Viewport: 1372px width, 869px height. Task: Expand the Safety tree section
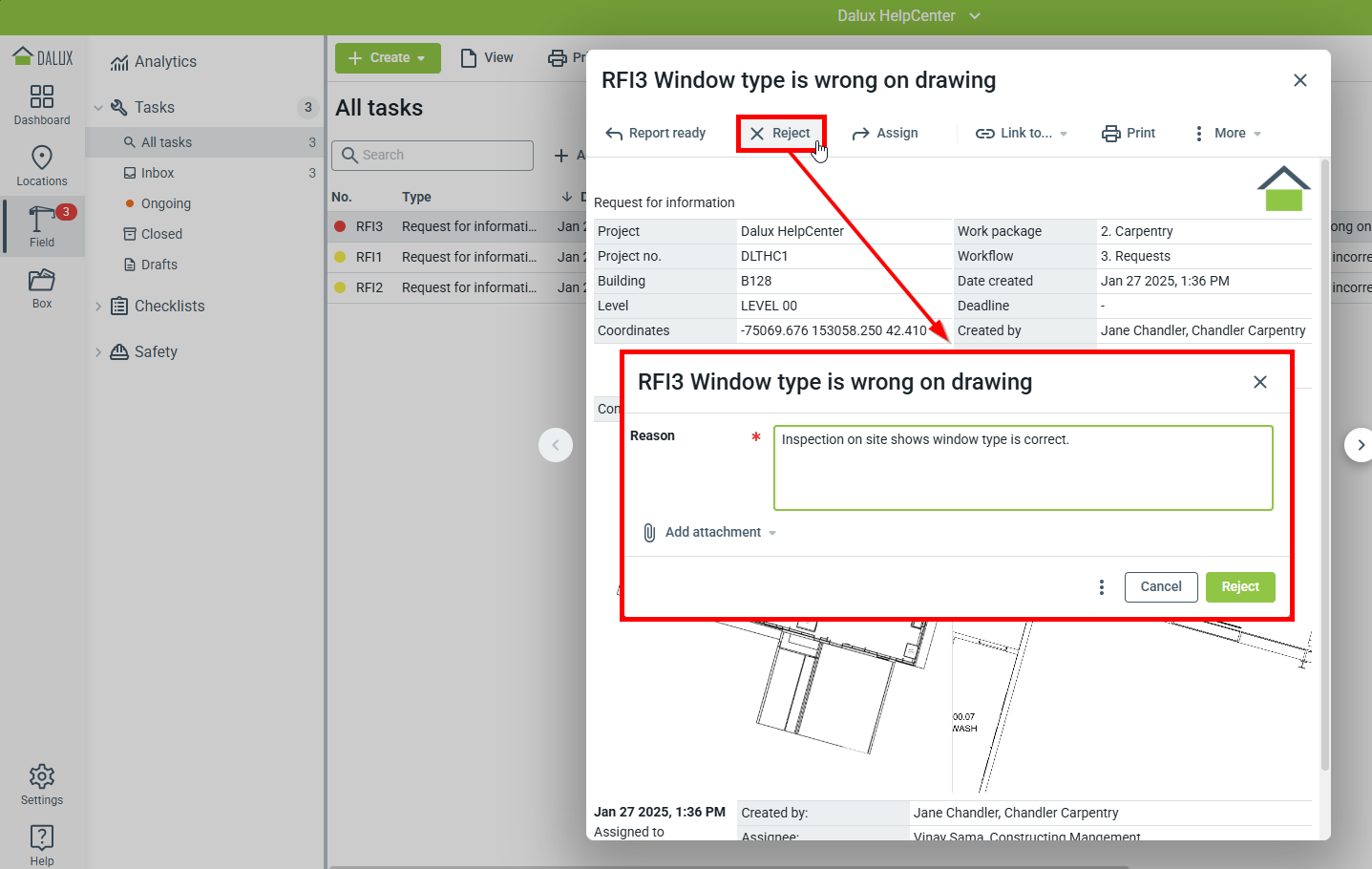(98, 352)
